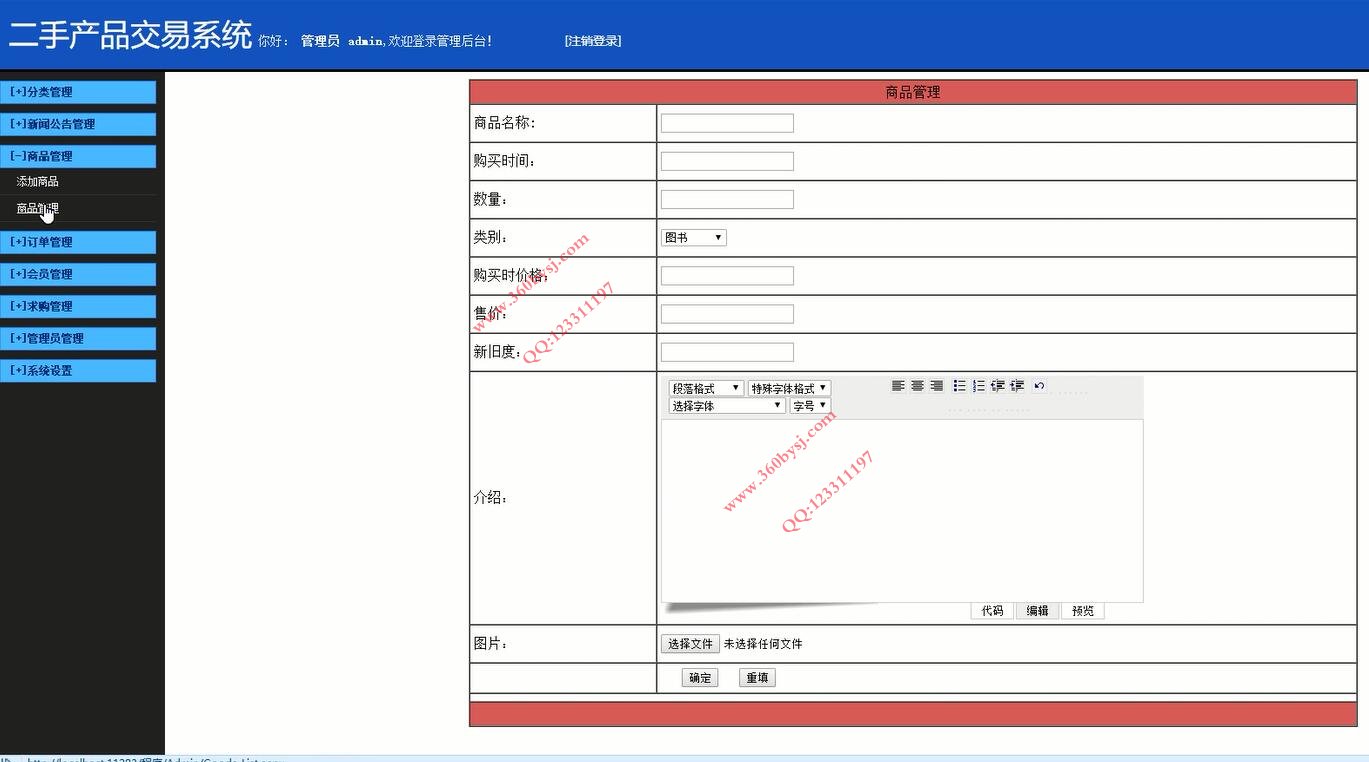This screenshot has height=762, width=1369.
Task: Expand the 系统设置 sidebar section
Action: (78, 370)
